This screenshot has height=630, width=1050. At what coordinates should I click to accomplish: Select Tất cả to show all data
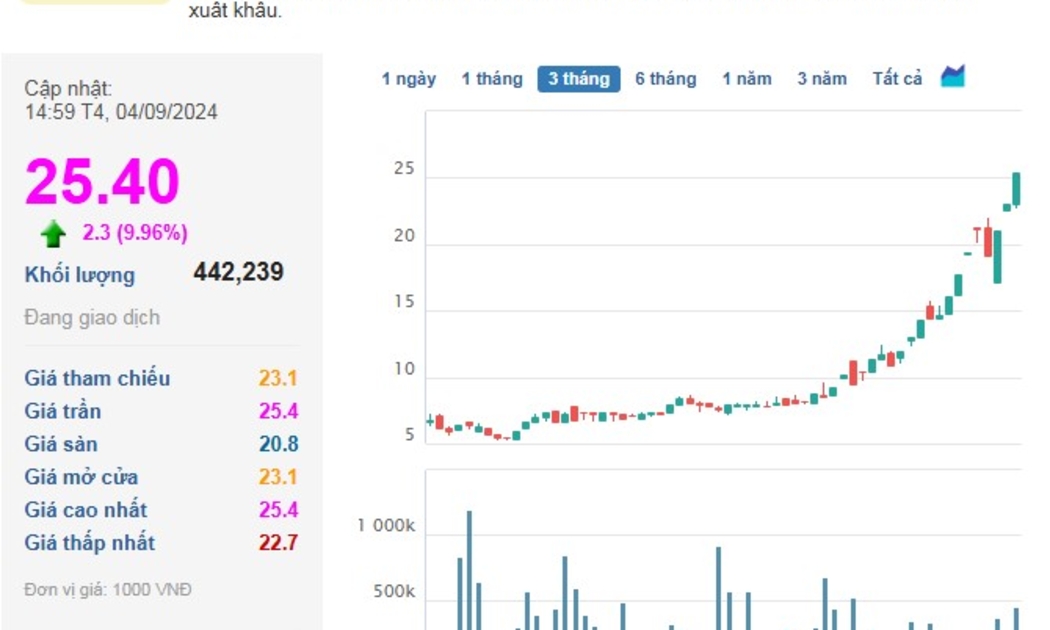(x=897, y=79)
